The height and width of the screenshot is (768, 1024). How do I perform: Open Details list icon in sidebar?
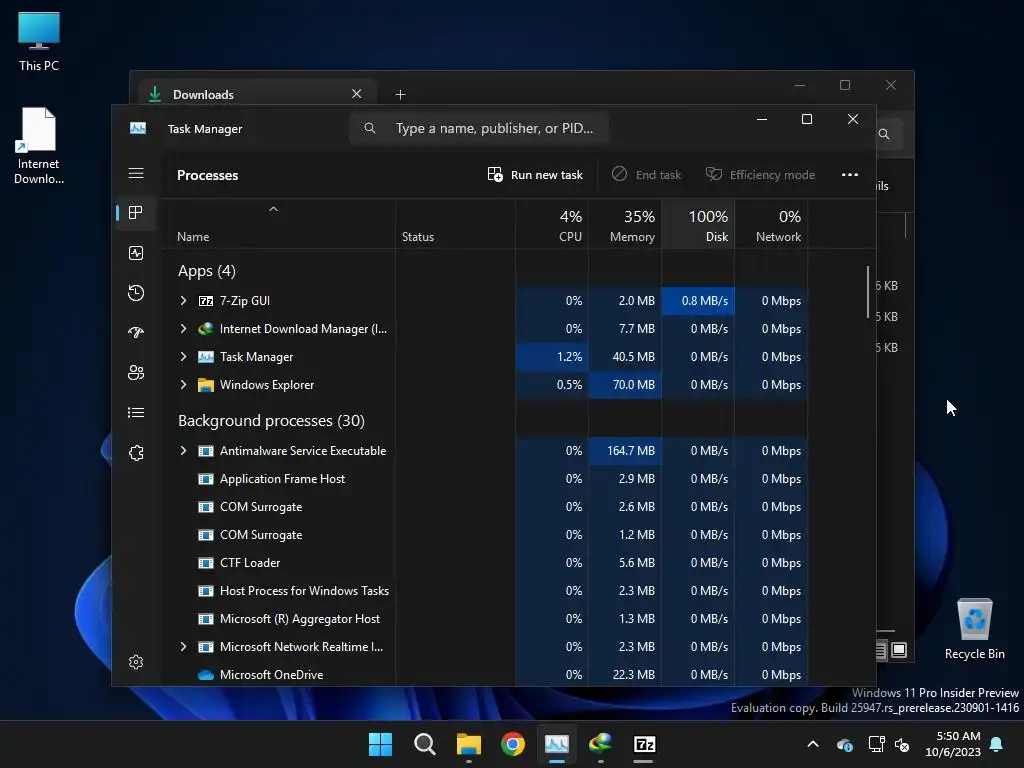tap(136, 413)
